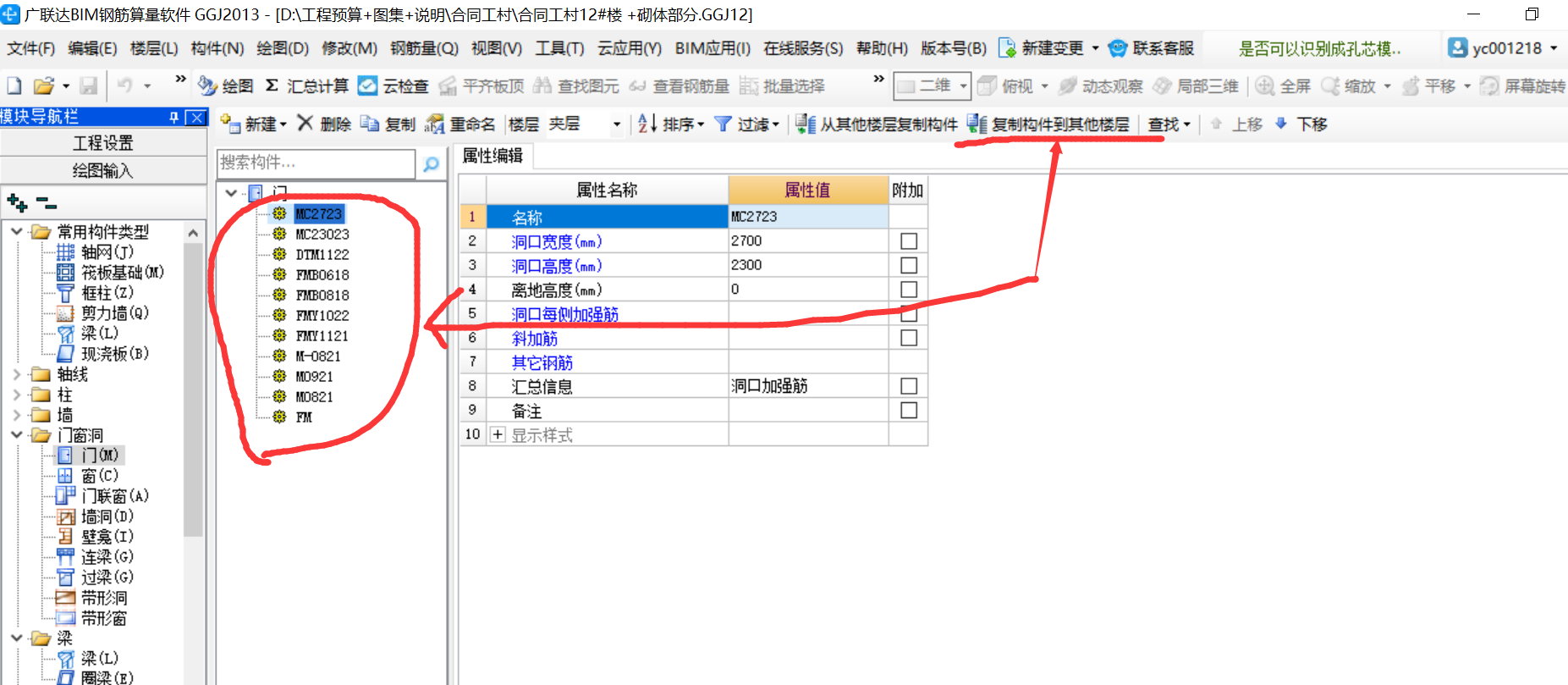Click the Undo arrow icon
Viewport: 1568px width, 685px height.
(x=124, y=86)
